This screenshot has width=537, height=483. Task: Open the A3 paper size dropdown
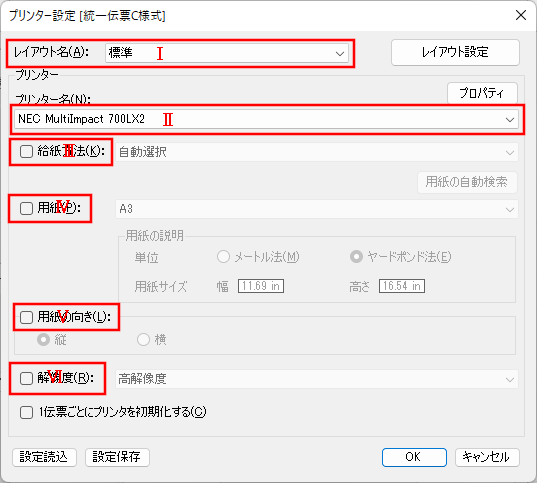tap(317, 209)
